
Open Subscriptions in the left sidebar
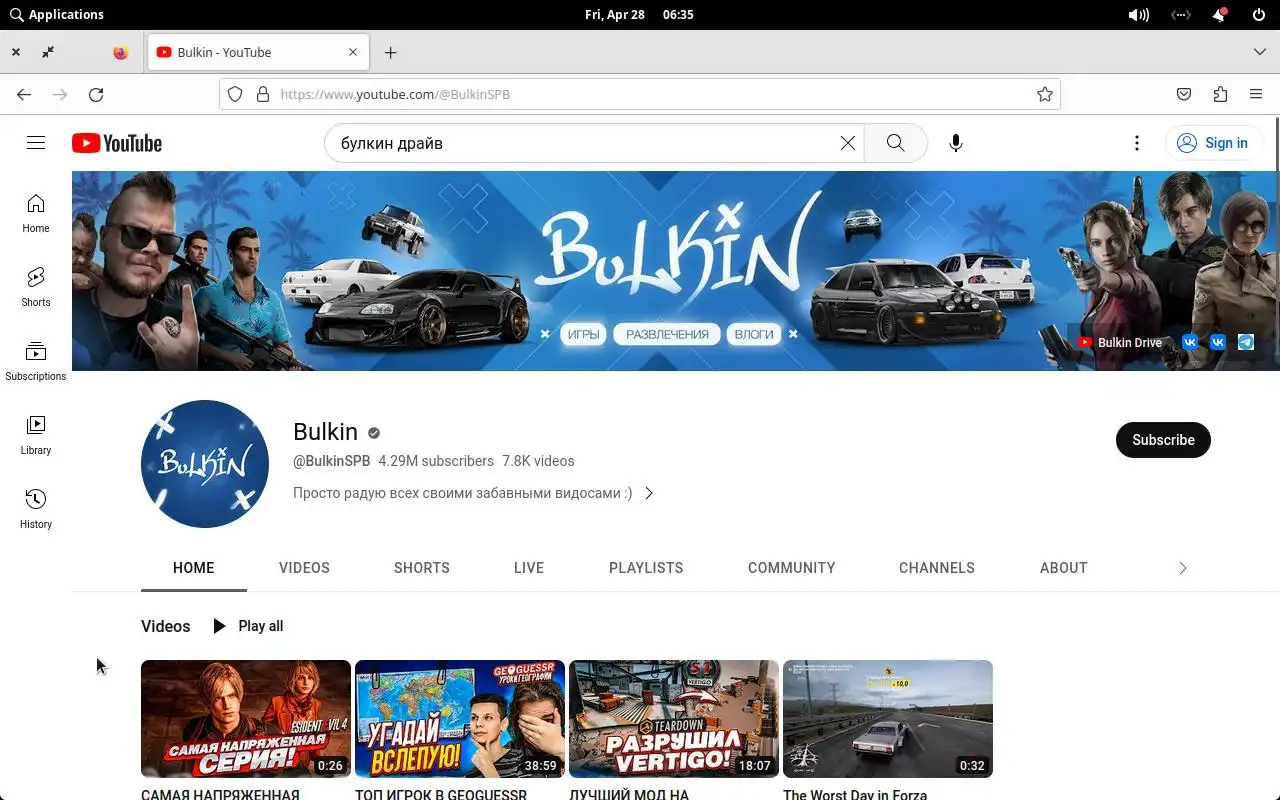[x=36, y=361]
